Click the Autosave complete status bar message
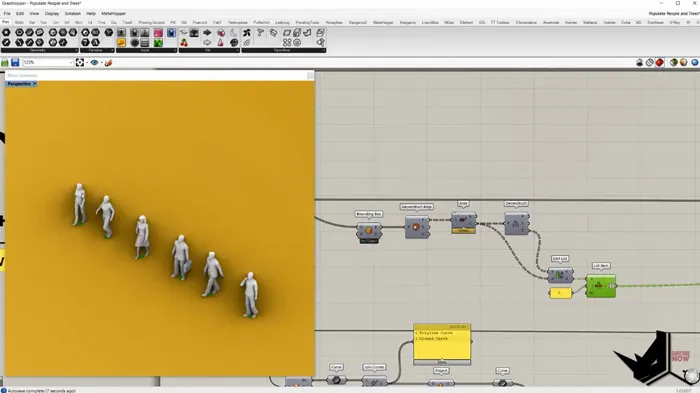This screenshot has width=700, height=393. tap(42, 391)
